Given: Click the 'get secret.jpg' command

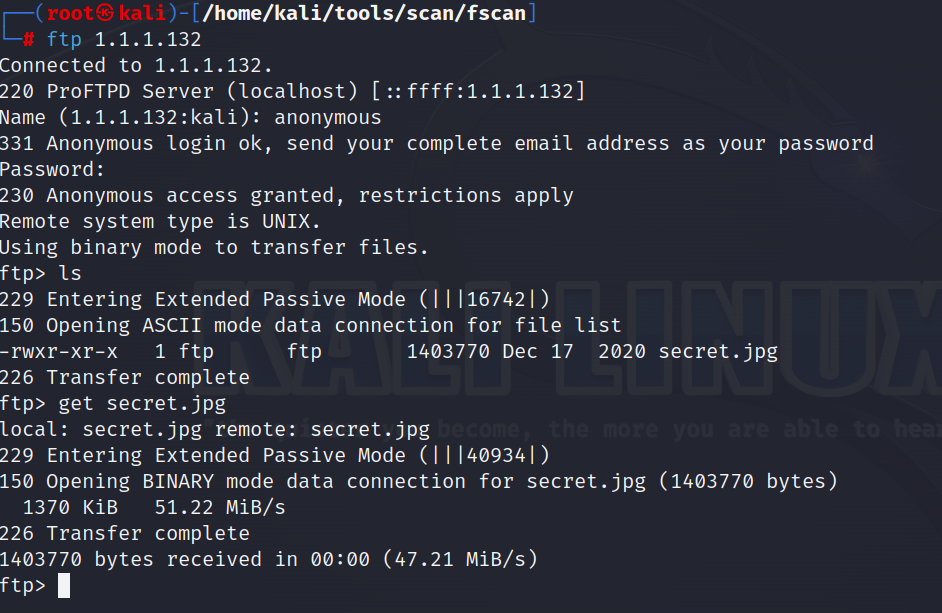Looking at the screenshot, I should [142, 403].
